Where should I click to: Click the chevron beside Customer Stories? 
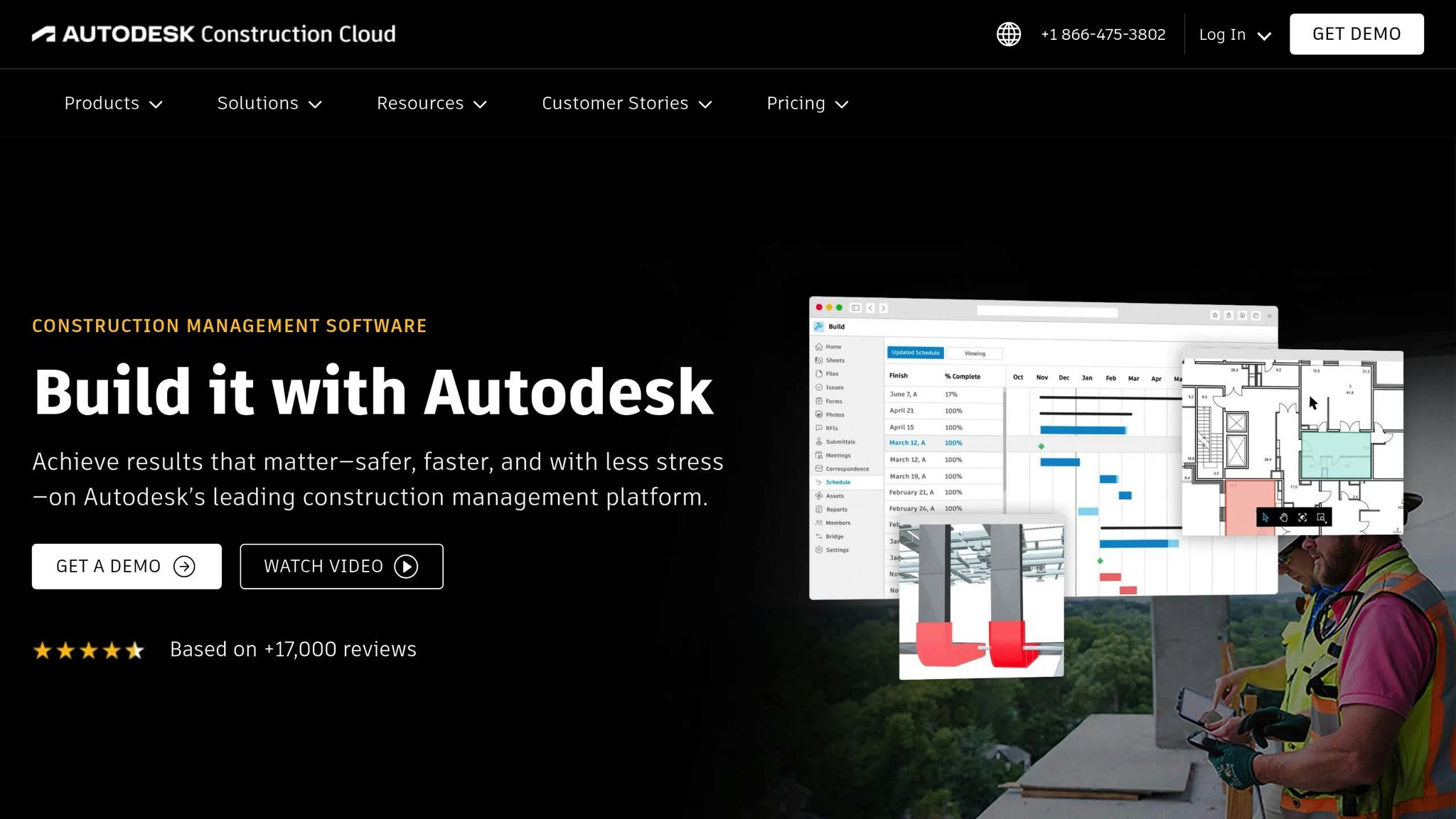(x=705, y=105)
